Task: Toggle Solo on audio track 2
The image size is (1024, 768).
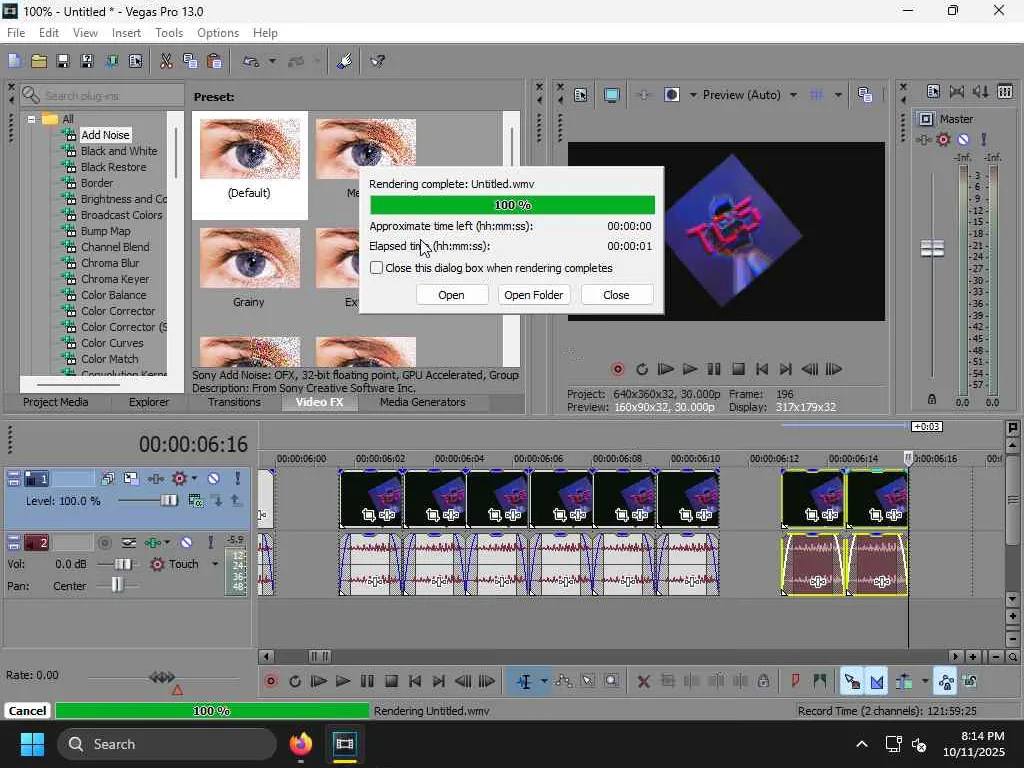Action: [210, 543]
